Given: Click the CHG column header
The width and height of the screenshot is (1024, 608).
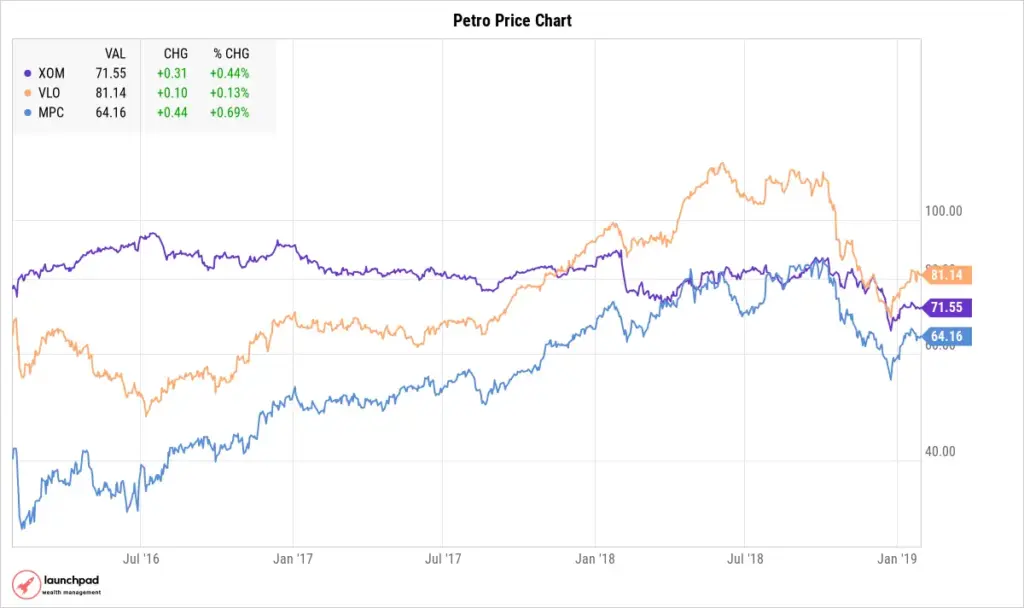Looking at the screenshot, I should (175, 53).
